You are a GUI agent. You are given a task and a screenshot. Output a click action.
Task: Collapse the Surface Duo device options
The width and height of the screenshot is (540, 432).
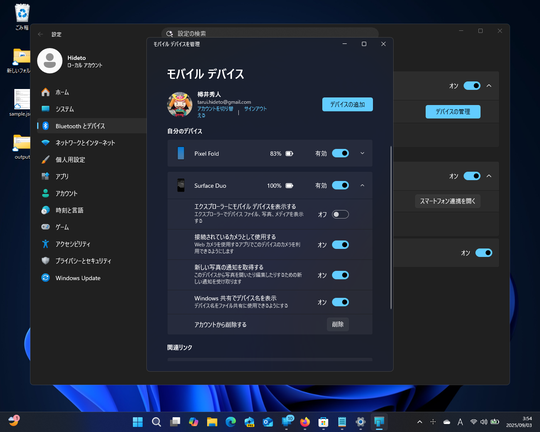click(362, 185)
